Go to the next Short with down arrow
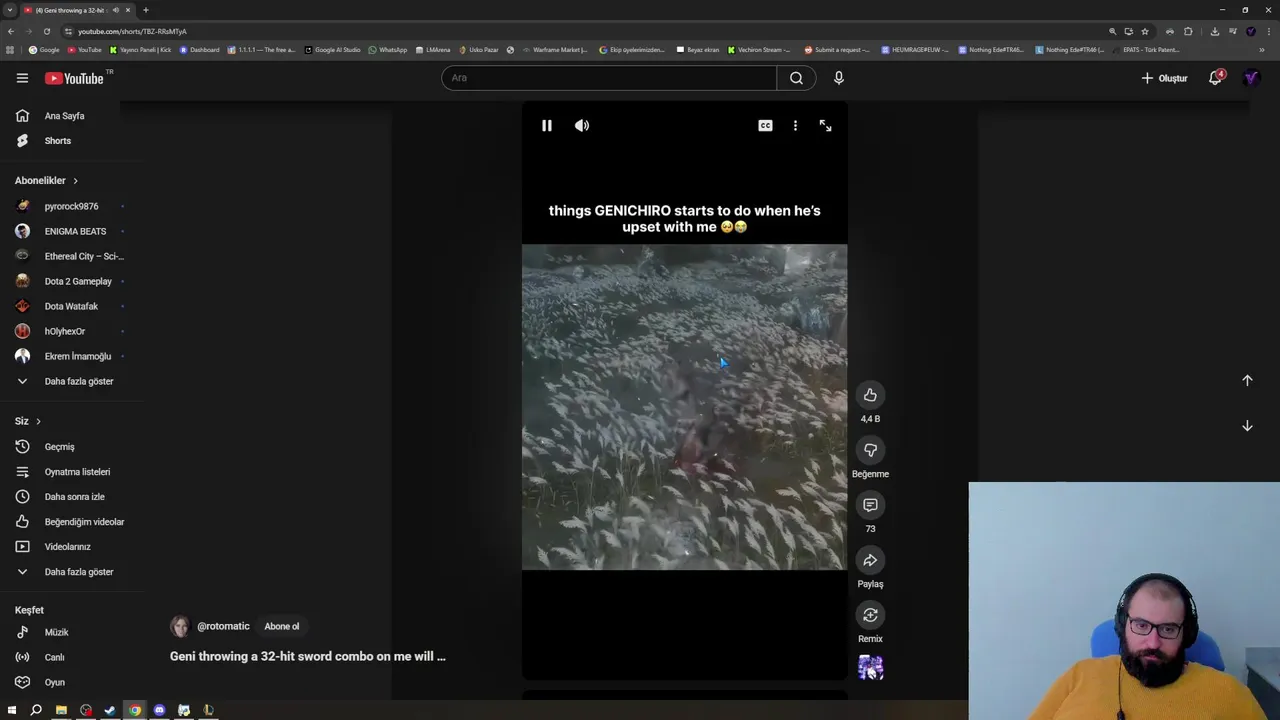This screenshot has width=1280, height=720. point(1247,426)
